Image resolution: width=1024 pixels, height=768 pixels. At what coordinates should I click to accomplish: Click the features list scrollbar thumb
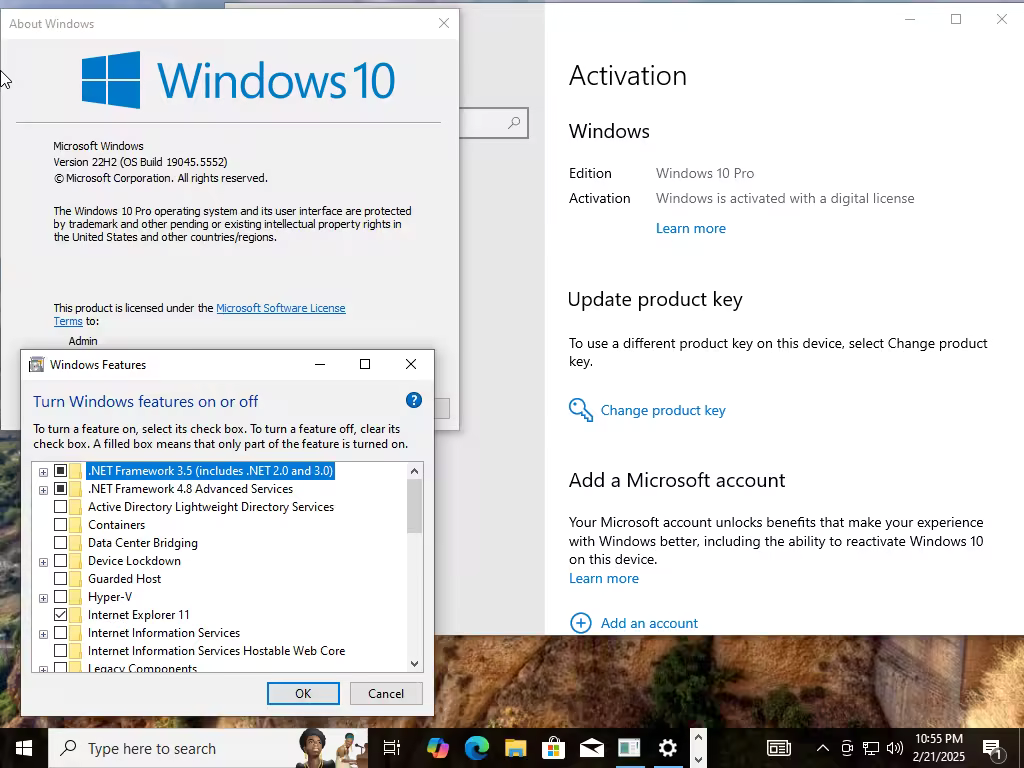tap(414, 506)
